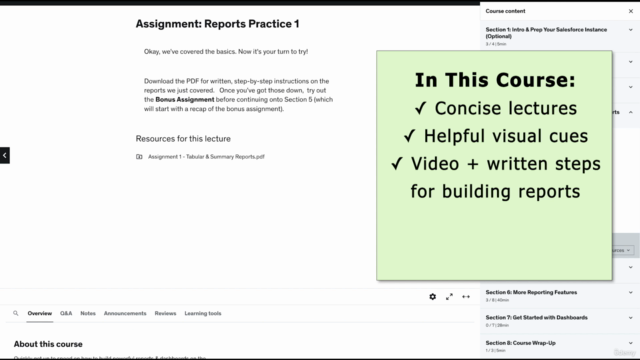This screenshot has width=640, height=360.
Task: Click Section 1: Intro & Prep title
Action: click(546, 33)
